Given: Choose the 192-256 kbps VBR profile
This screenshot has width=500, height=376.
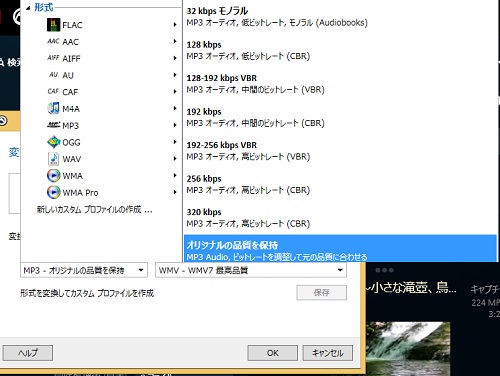Looking at the screenshot, I should point(340,151).
